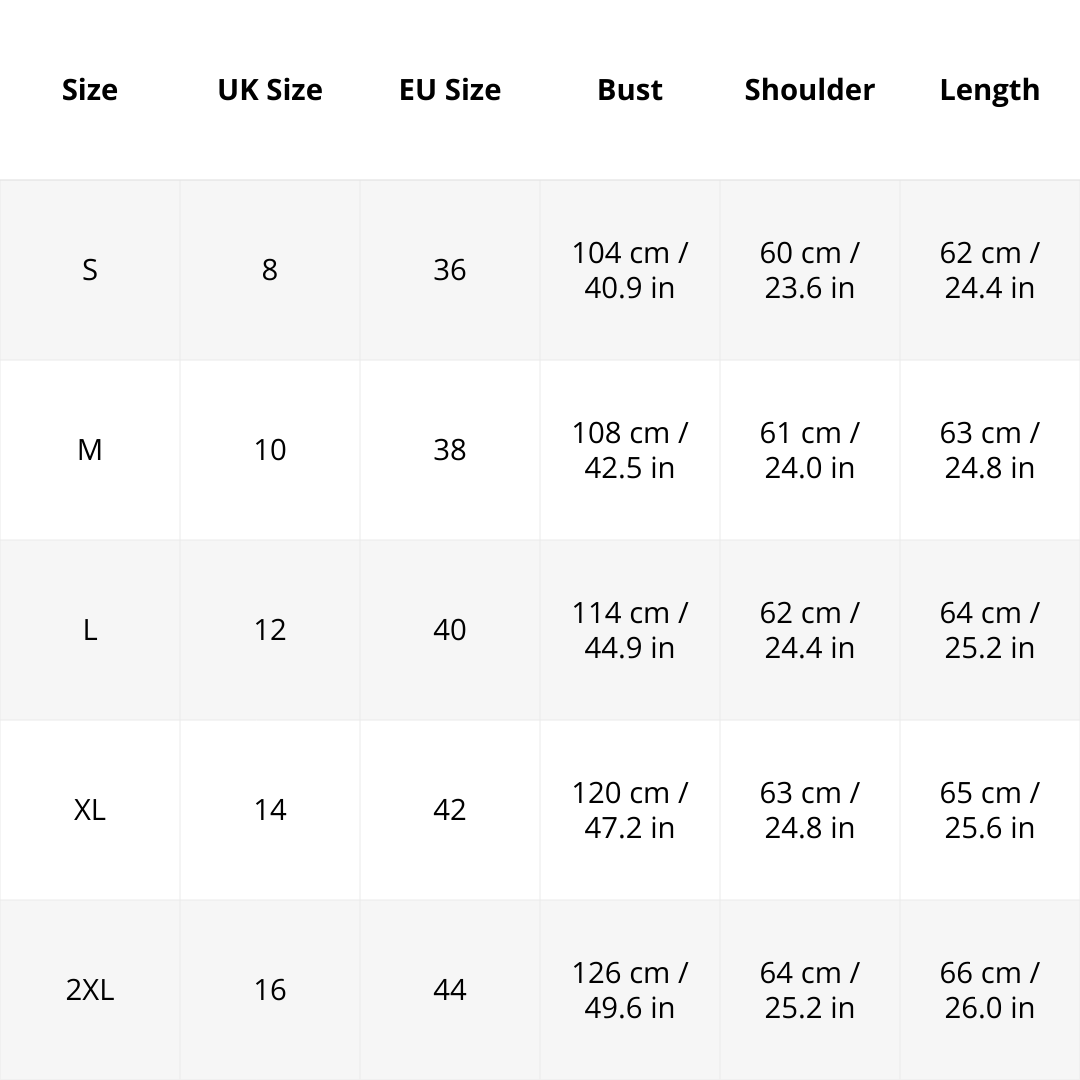1080x1080 pixels.
Task: Click the EU Size column header
Action: tap(450, 90)
